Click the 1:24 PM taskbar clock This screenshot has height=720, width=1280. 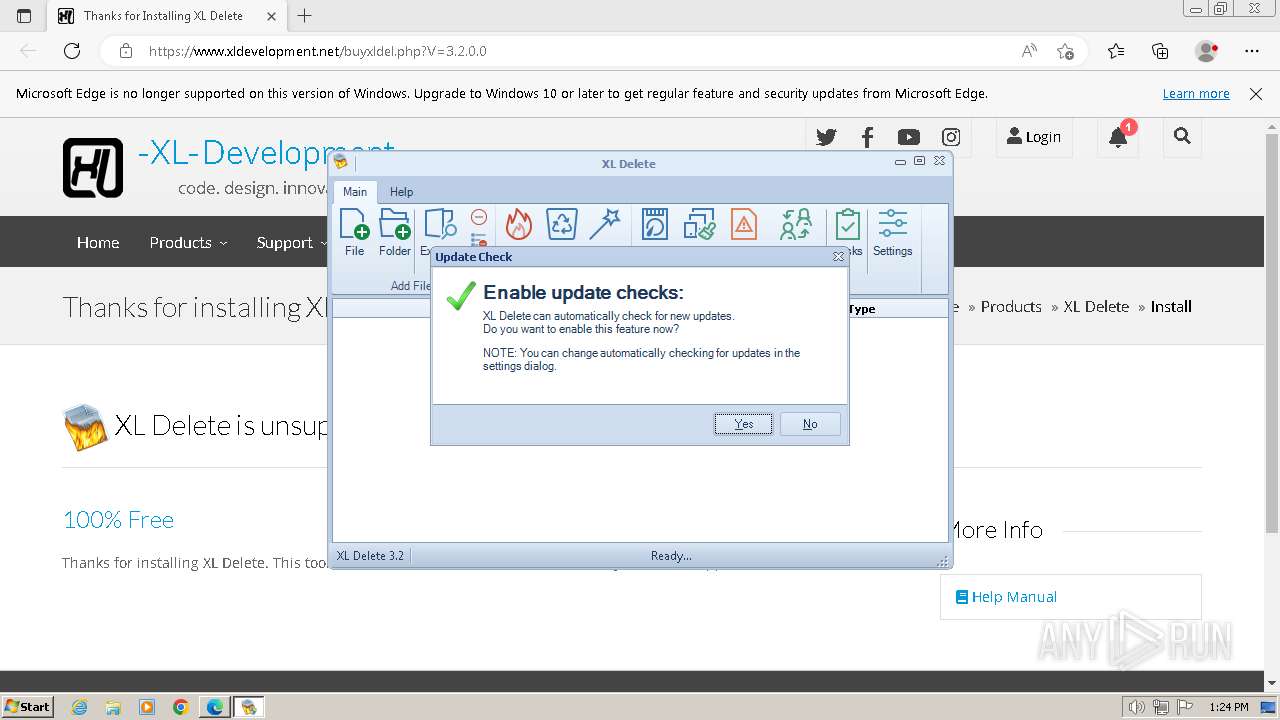pyautogui.click(x=1229, y=707)
